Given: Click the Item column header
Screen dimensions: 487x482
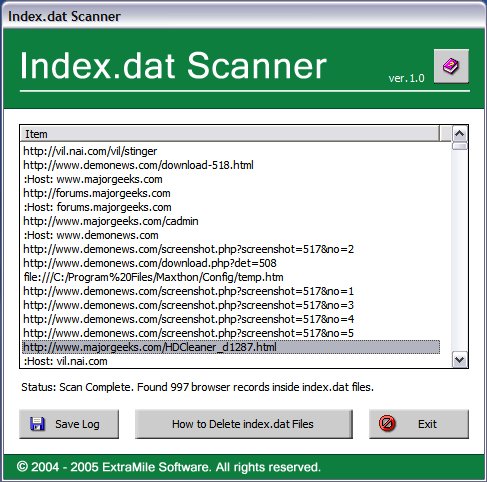Looking at the screenshot, I should (x=230, y=134).
